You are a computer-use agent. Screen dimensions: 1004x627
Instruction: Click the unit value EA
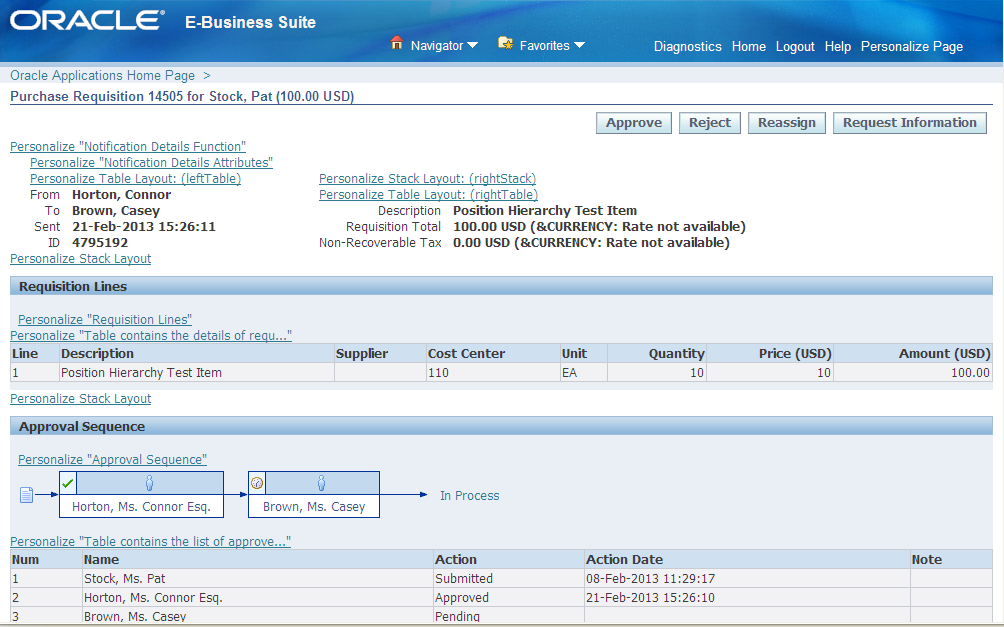point(569,373)
